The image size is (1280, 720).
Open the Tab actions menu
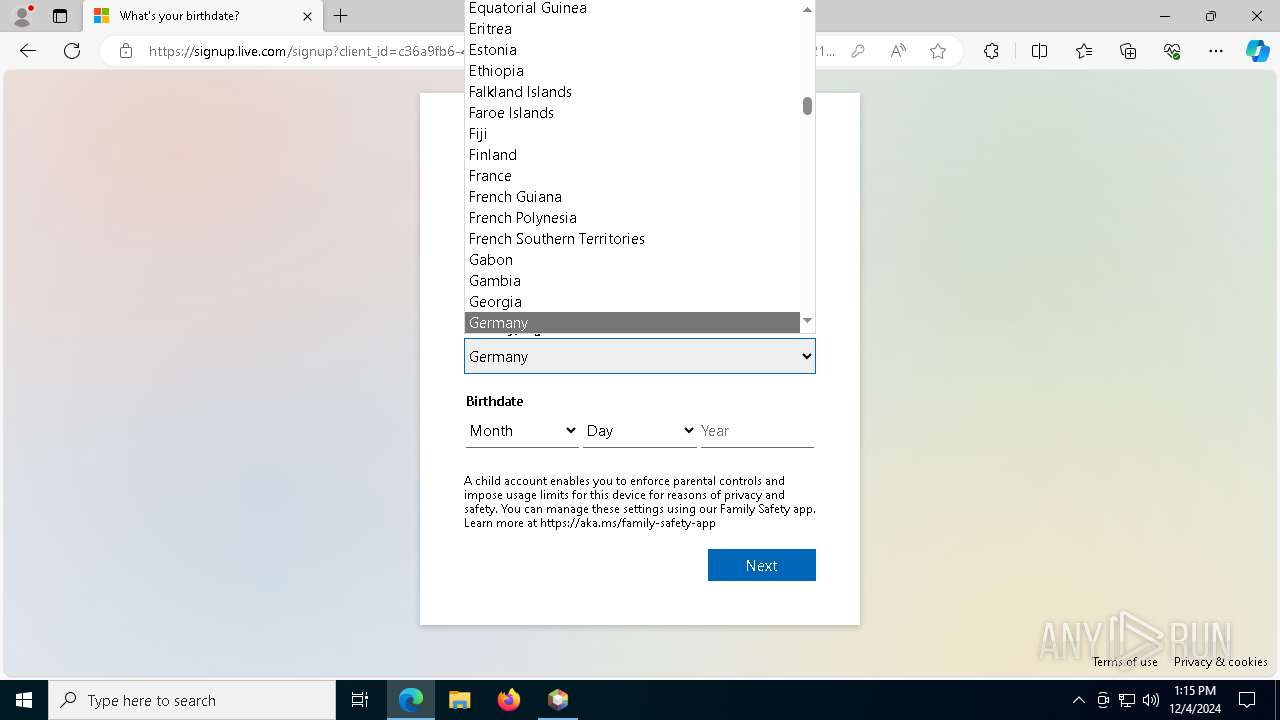tap(60, 16)
